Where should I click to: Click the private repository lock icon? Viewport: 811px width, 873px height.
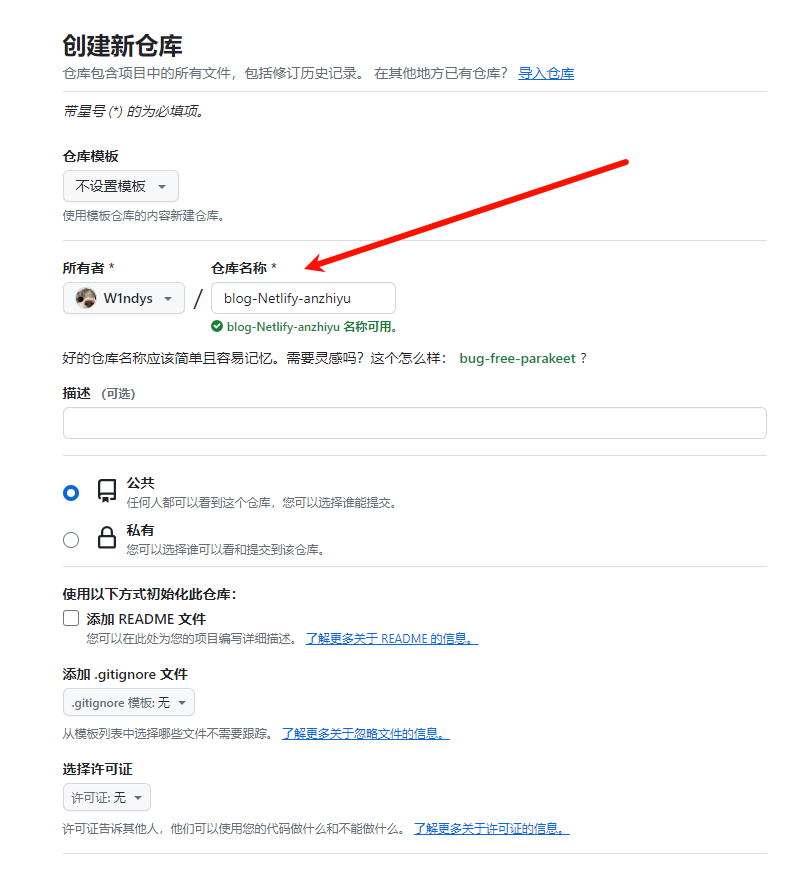pos(107,538)
